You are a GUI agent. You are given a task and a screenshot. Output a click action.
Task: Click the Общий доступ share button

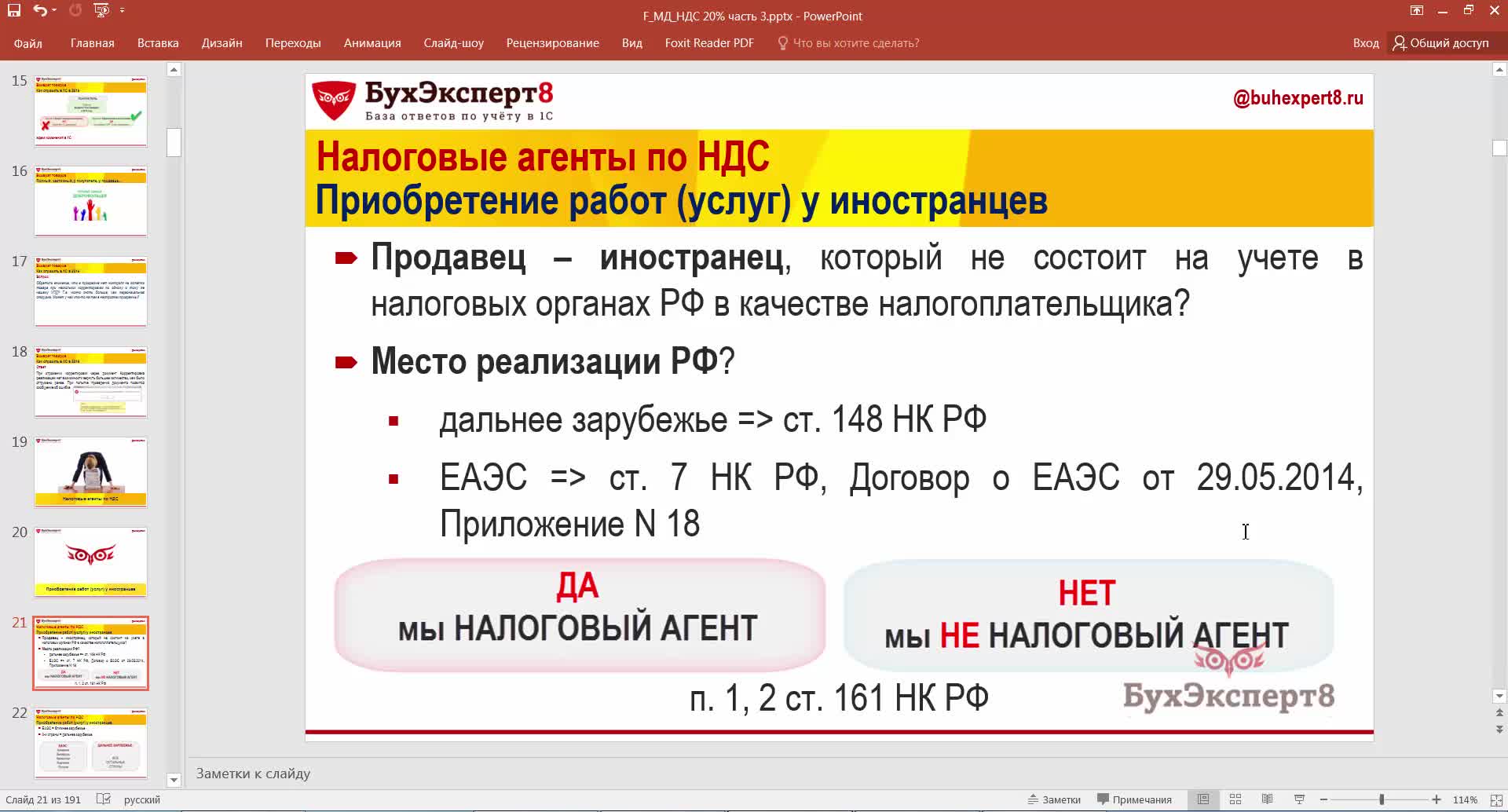[x=1440, y=43]
